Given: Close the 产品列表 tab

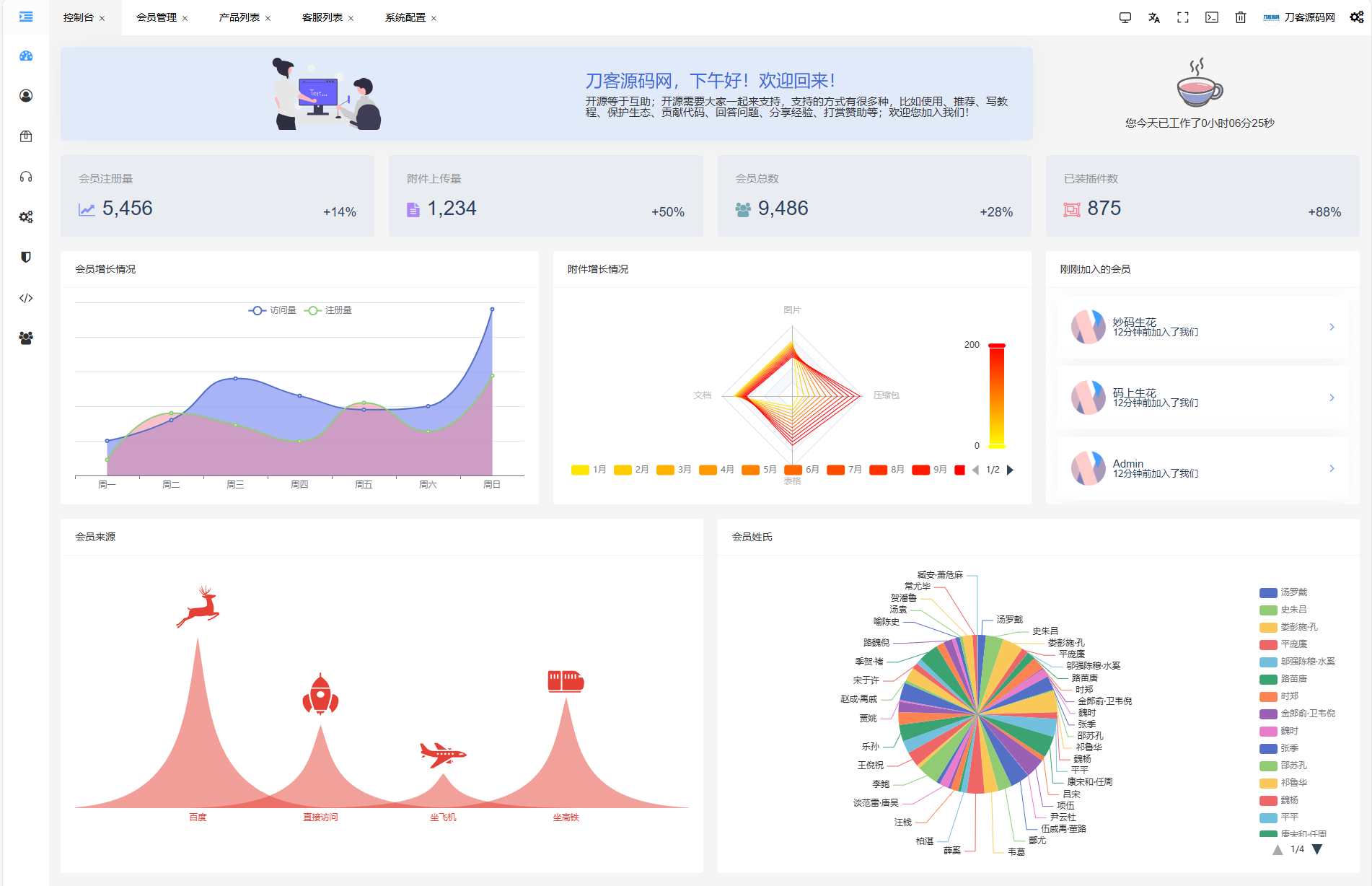Looking at the screenshot, I should (268, 17).
